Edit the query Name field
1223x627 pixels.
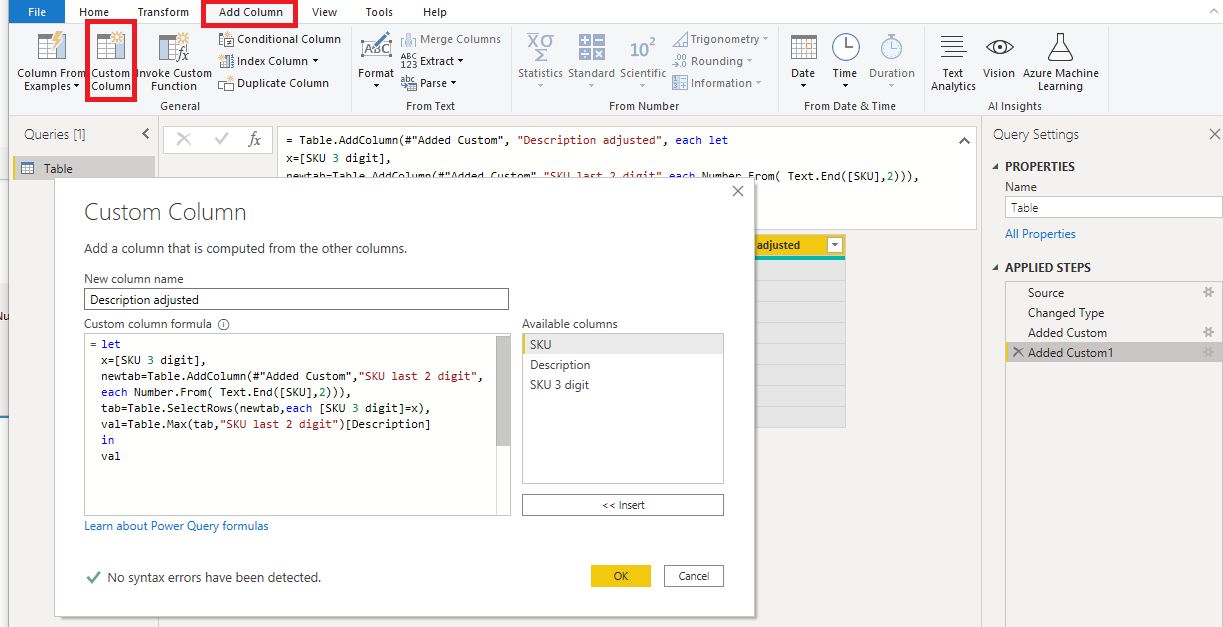point(1113,208)
